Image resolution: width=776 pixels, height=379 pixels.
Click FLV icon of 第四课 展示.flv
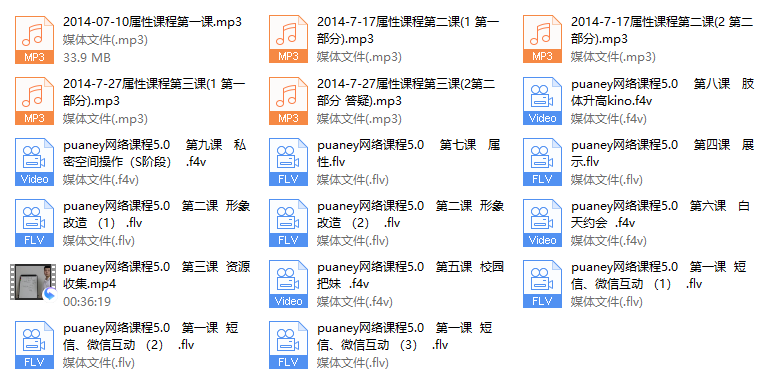coord(542,162)
